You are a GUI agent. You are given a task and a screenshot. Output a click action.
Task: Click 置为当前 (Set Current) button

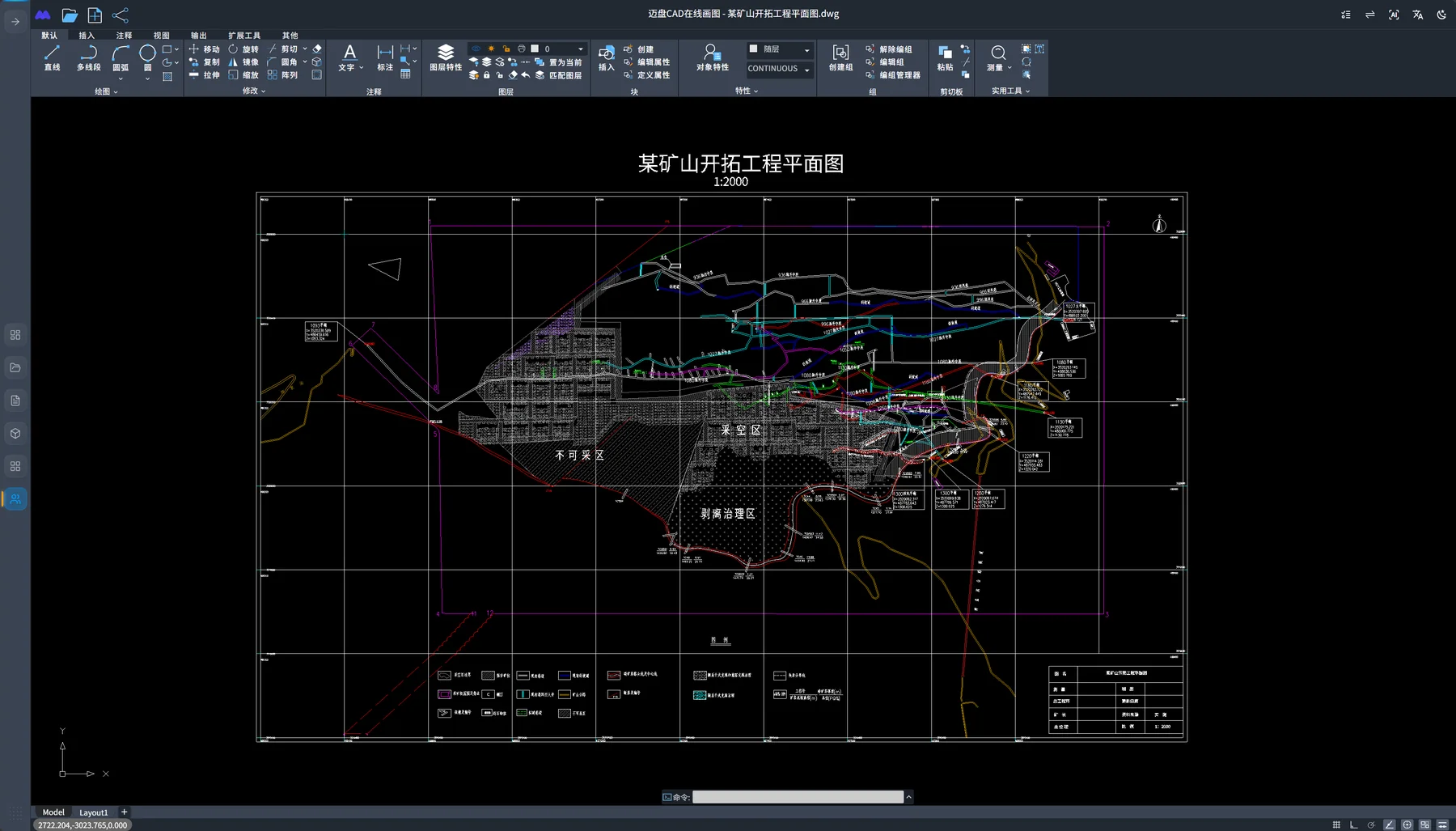[558, 62]
